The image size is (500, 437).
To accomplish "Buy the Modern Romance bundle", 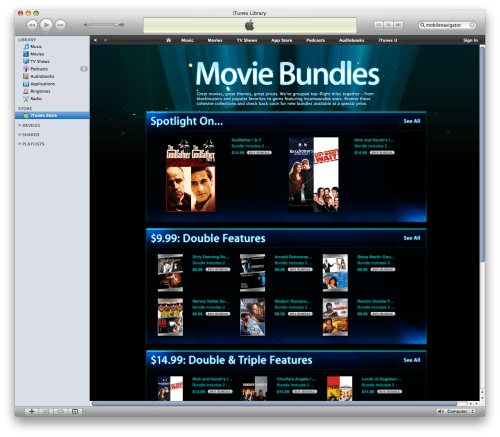I will (x=300, y=314).
